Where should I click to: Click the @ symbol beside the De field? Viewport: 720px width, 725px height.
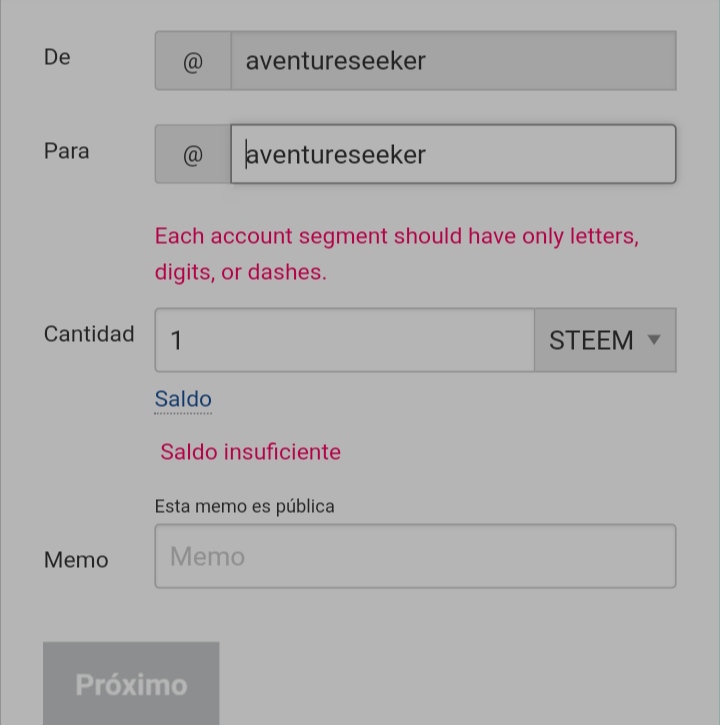(193, 61)
